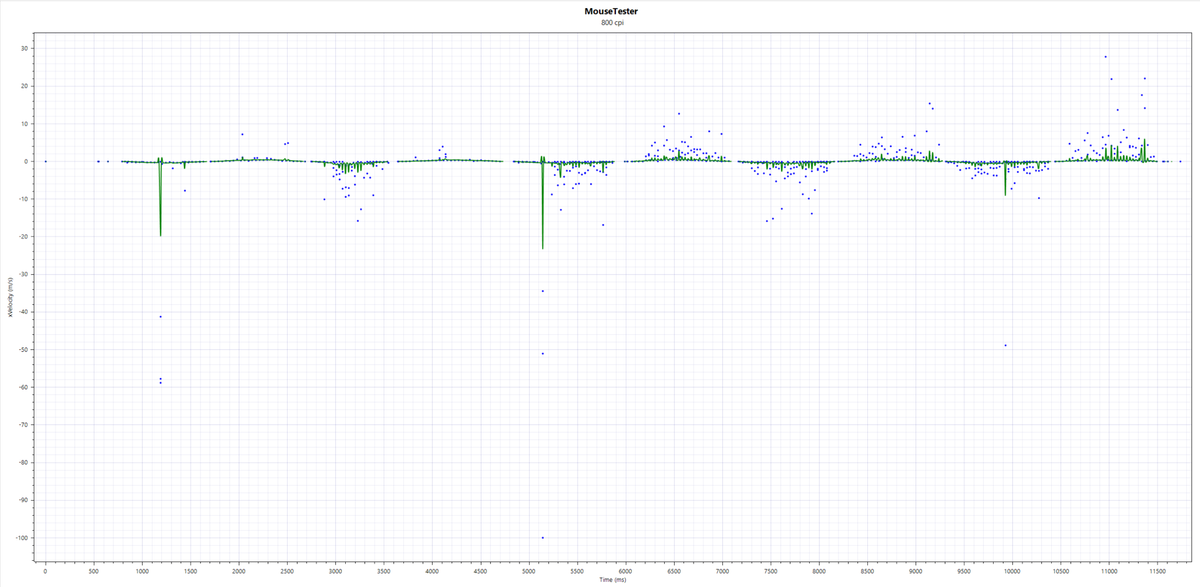Click the 2000 tick on the time axis

[239, 570]
